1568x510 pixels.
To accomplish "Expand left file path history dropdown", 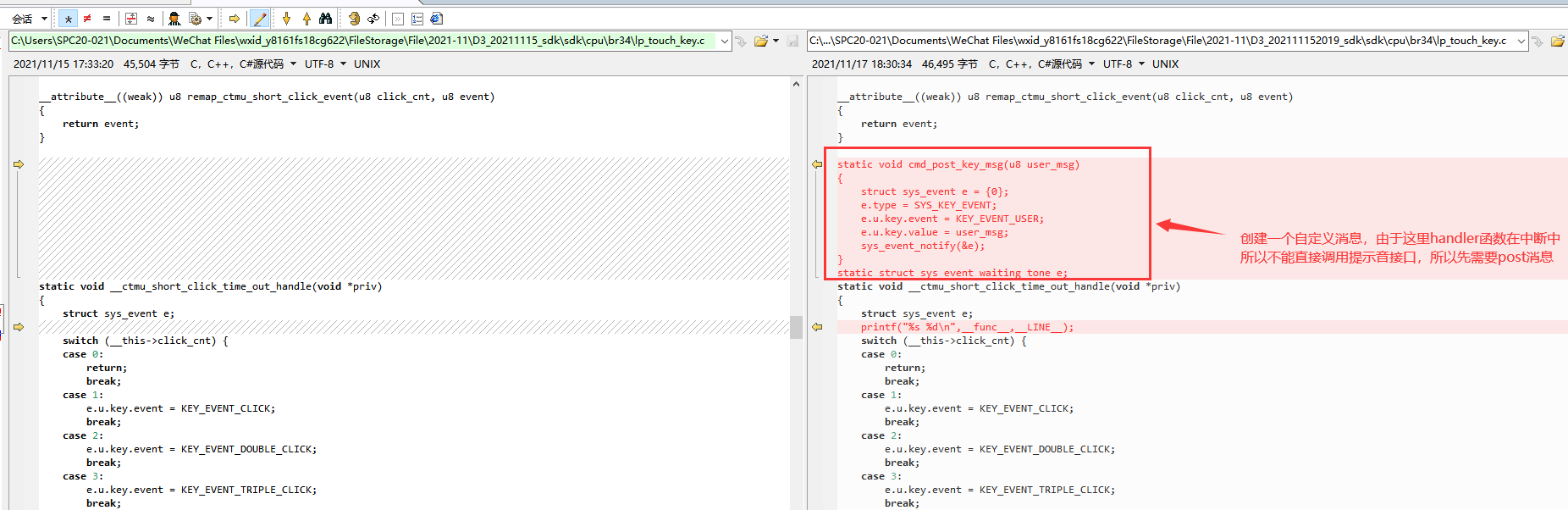I will point(725,41).
